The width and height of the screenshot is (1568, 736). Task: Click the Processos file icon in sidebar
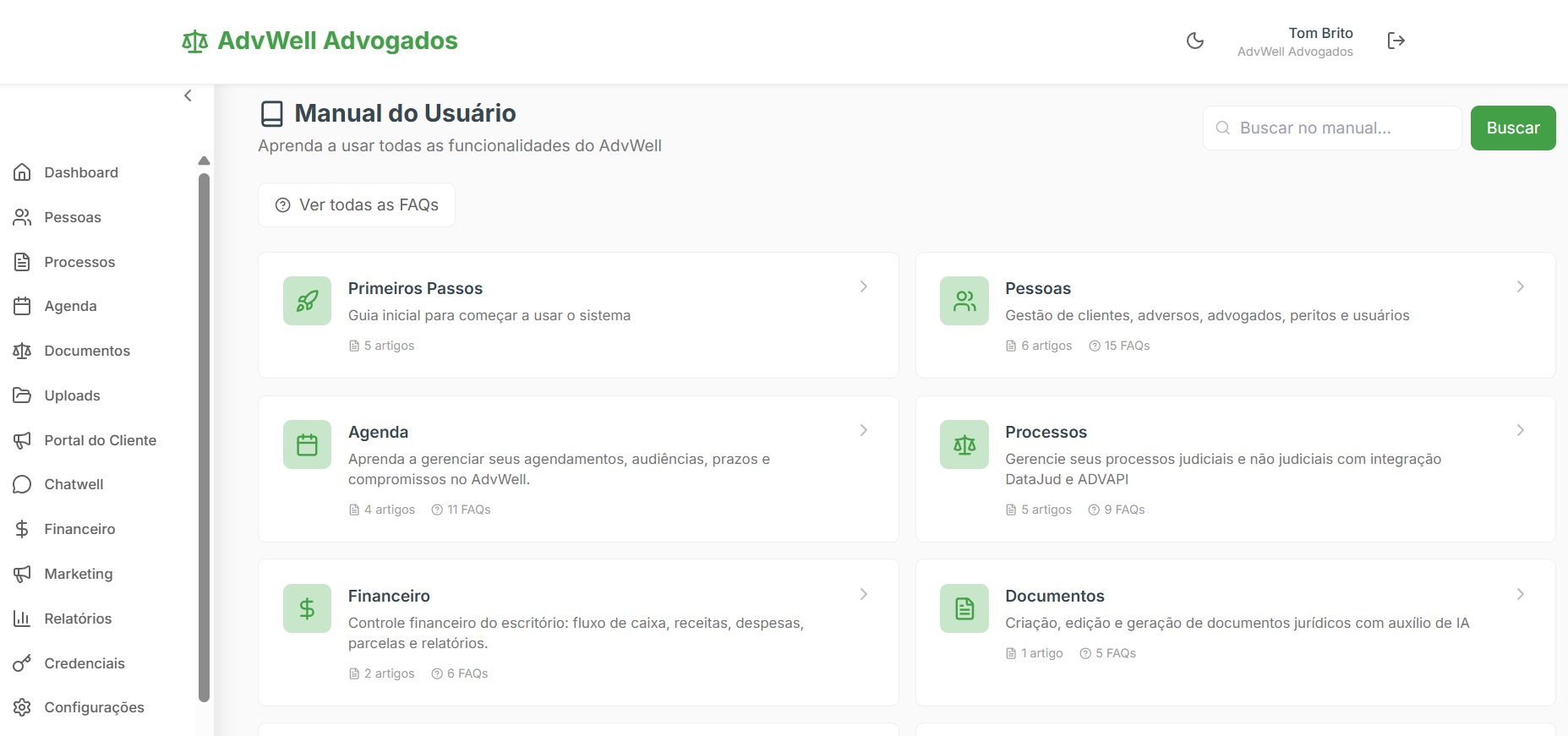point(22,262)
